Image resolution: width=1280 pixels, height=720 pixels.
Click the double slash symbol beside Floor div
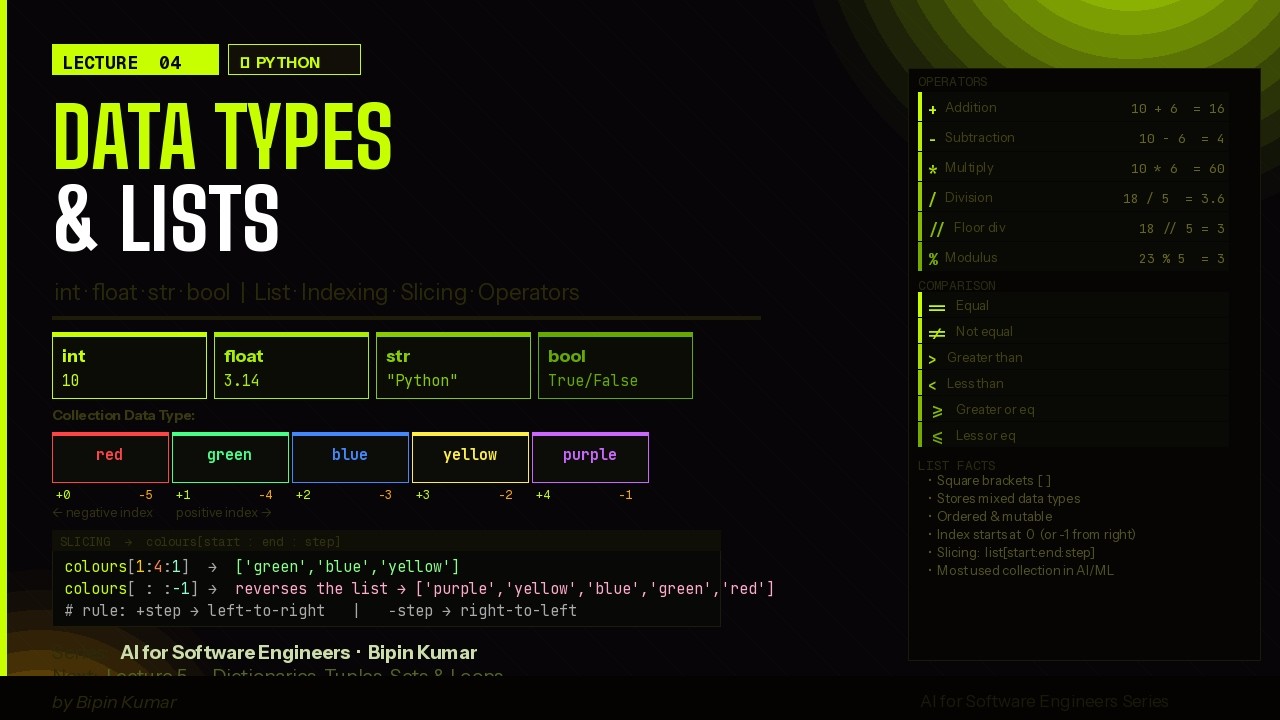click(x=937, y=229)
